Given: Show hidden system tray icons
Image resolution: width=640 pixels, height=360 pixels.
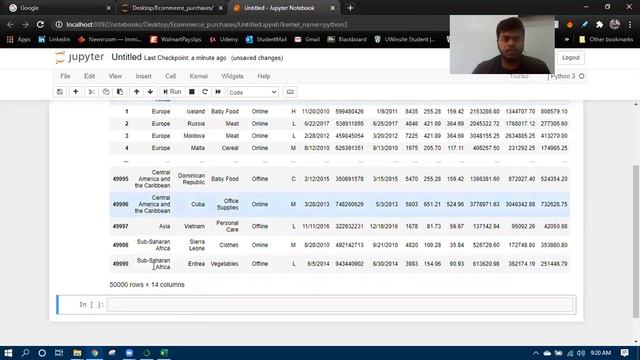Looking at the screenshot, I should click(536, 353).
